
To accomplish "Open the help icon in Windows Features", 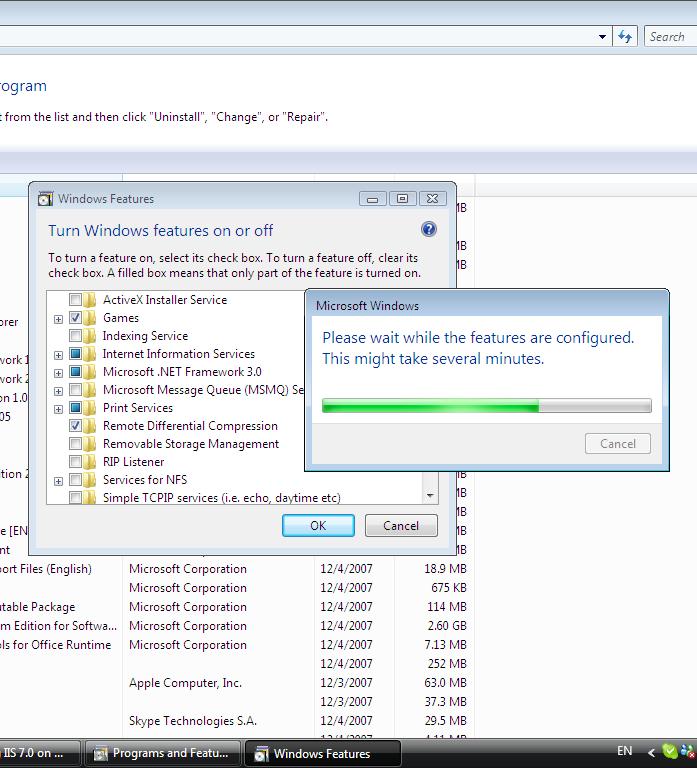I will pos(429,229).
